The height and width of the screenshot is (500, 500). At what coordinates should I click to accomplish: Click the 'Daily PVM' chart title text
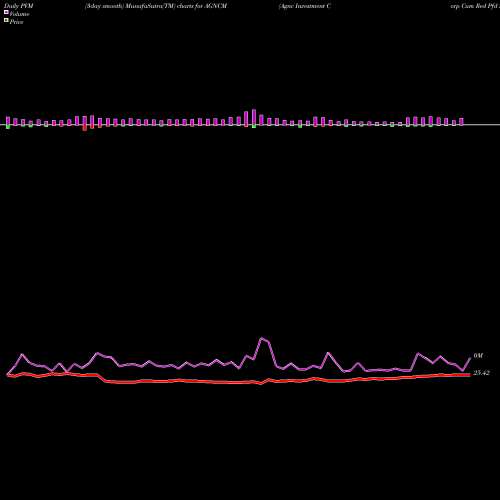19,6
